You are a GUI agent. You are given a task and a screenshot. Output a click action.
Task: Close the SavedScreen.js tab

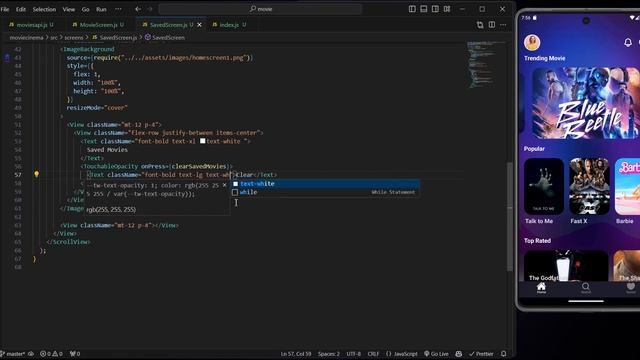(200, 25)
